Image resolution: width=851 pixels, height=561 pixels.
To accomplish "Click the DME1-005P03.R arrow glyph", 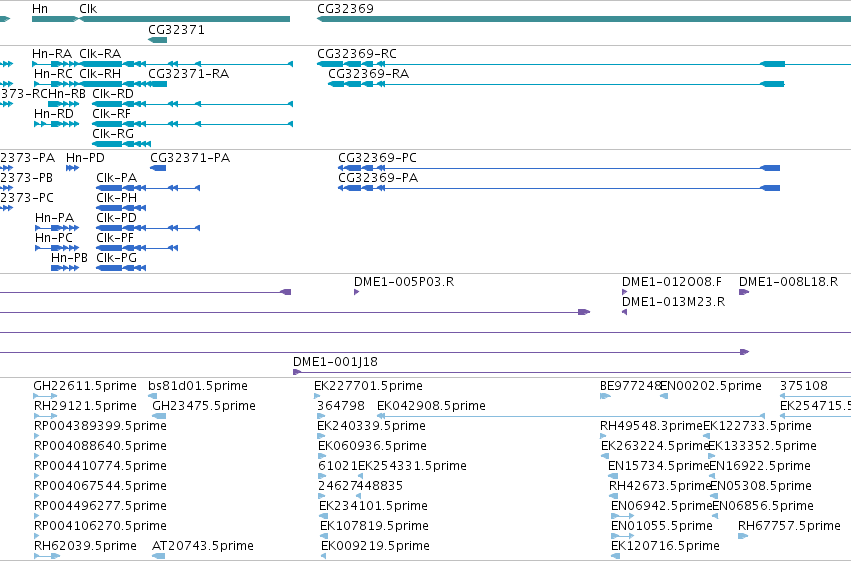I will pos(357,292).
